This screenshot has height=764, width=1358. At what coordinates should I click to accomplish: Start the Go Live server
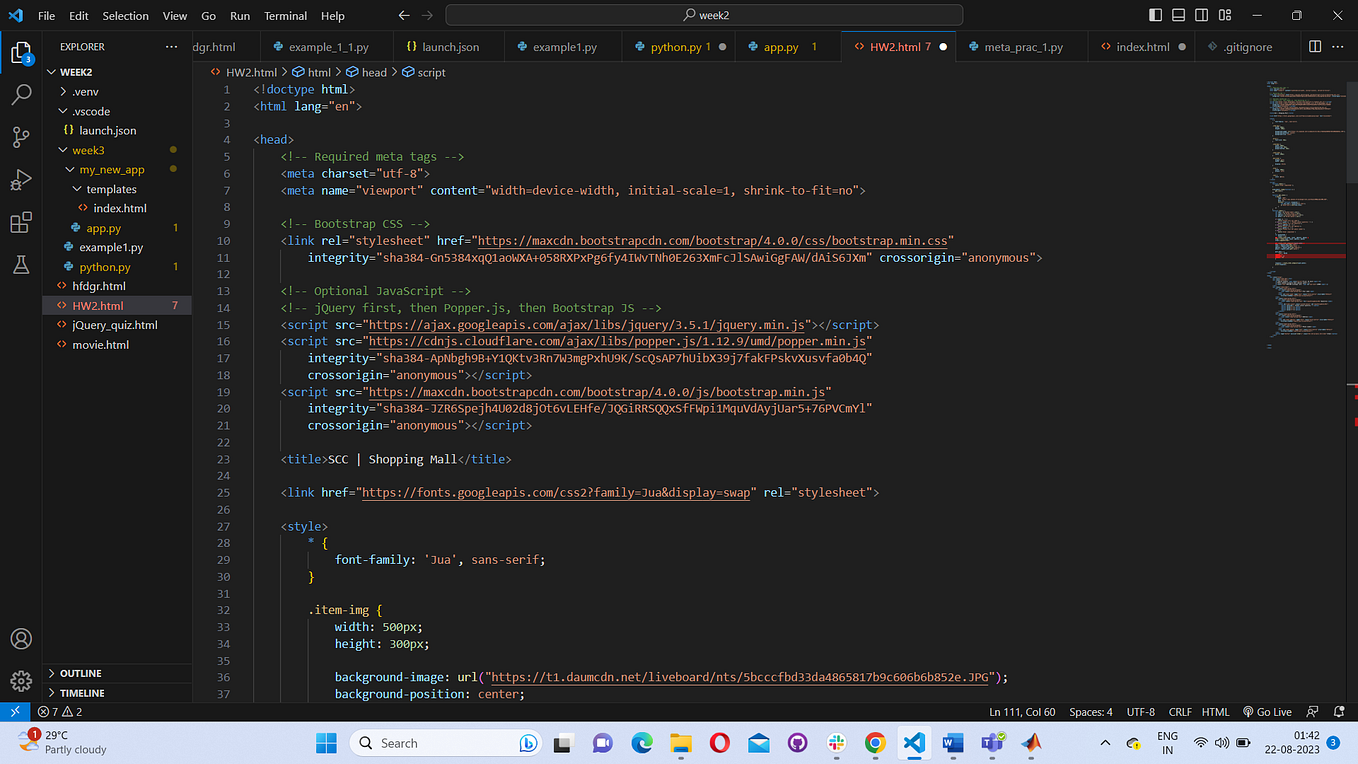pos(1267,711)
